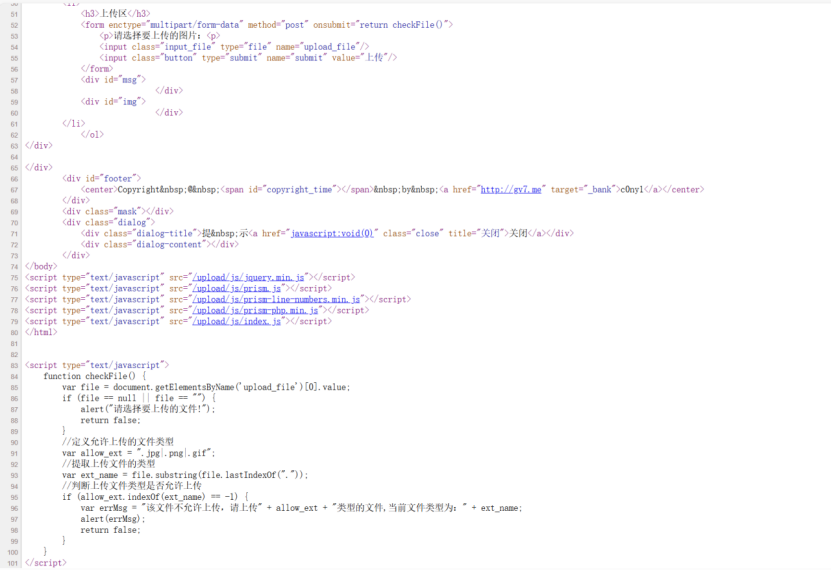This screenshot has height=570, width=831.
Task: Click the 'var file = document.getElementsByName' line
Action: 206,387
